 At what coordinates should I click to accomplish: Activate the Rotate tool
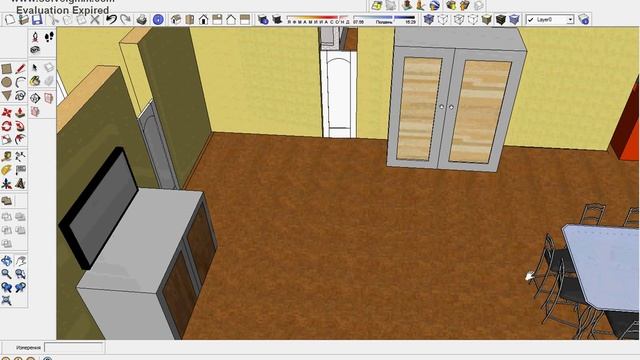click(7, 126)
